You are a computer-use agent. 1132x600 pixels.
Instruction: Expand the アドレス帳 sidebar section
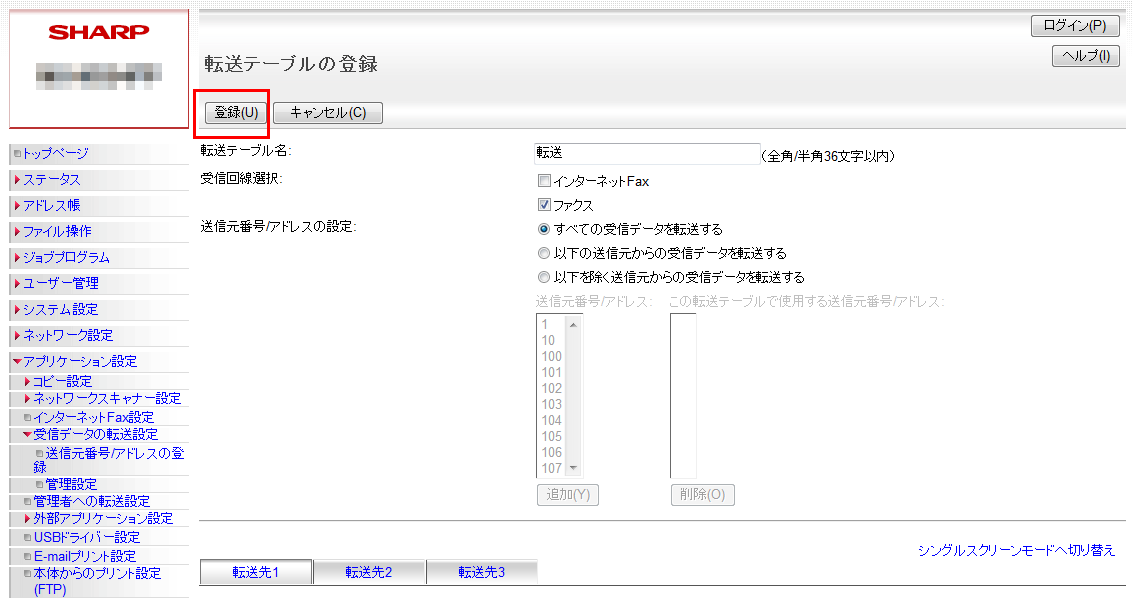(51, 206)
